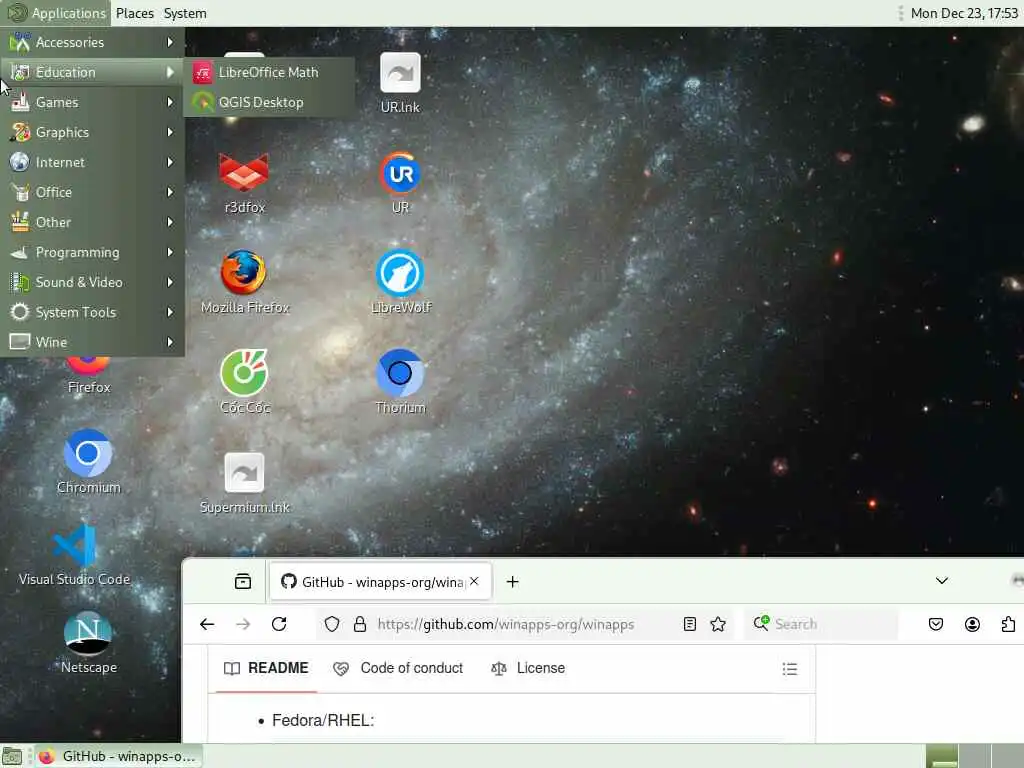
Task: Open the README outline list icon
Action: [x=790, y=669]
